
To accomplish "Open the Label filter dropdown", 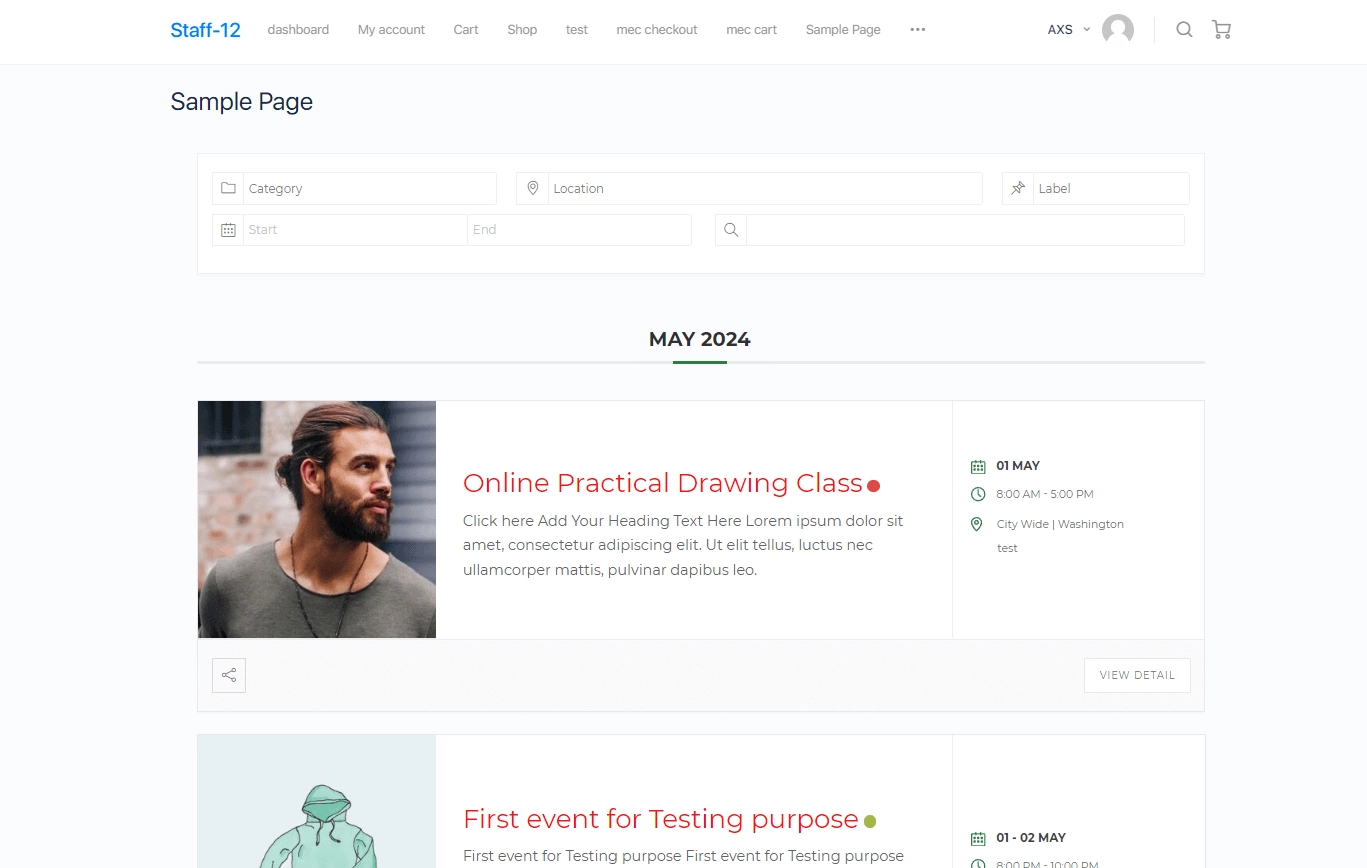I will coord(1111,188).
